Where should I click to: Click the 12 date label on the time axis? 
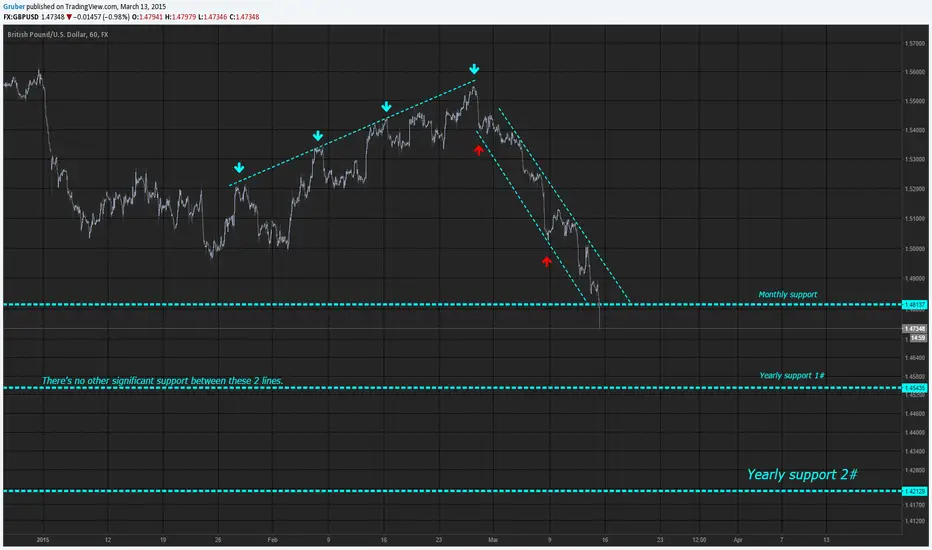point(108,540)
